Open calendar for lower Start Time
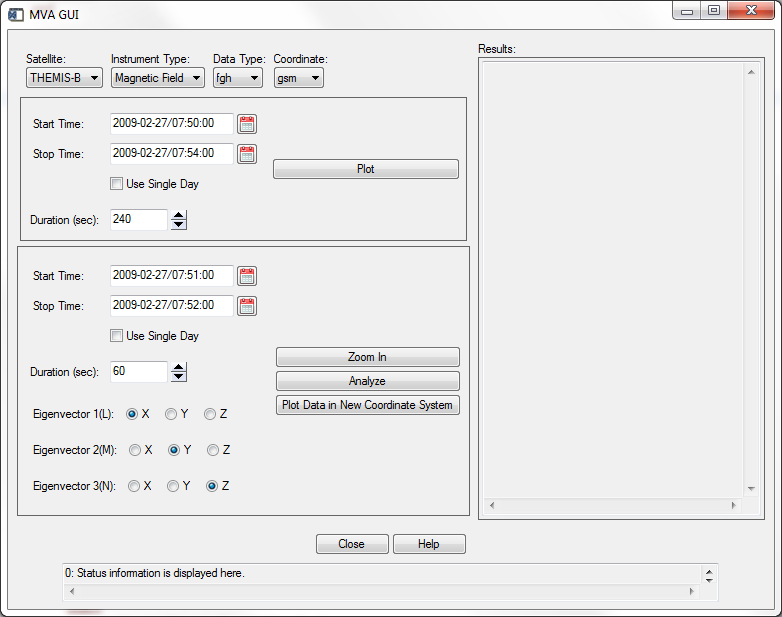This screenshot has height=617, width=782. point(247,276)
